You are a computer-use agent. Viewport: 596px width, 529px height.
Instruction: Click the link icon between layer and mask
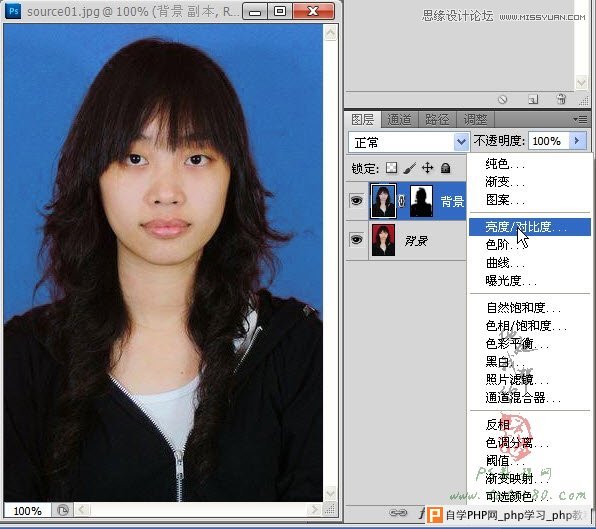[x=402, y=201]
